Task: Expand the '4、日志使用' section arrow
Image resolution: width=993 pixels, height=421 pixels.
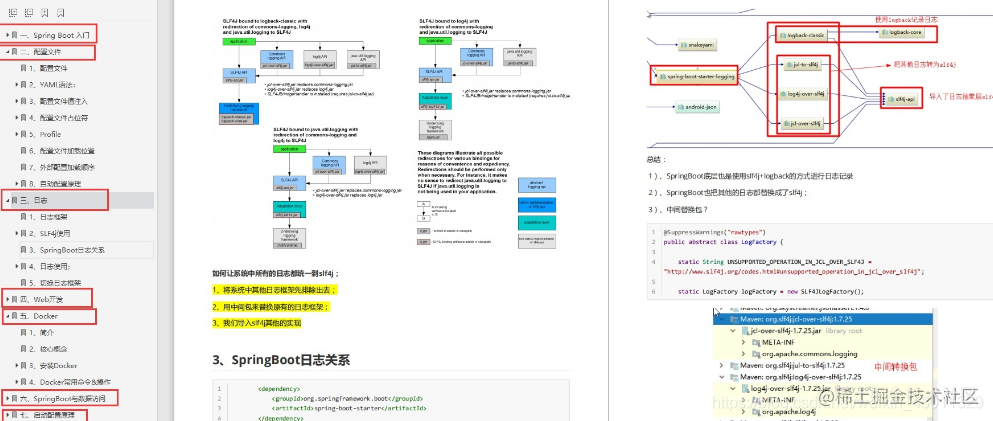Action: pos(17,267)
